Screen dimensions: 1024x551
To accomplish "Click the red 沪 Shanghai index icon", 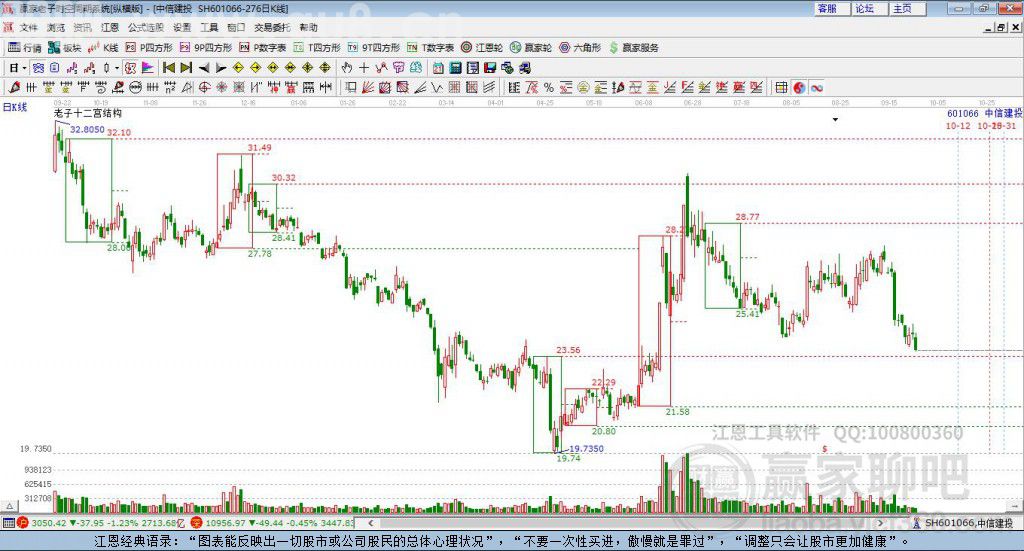I will (22, 523).
